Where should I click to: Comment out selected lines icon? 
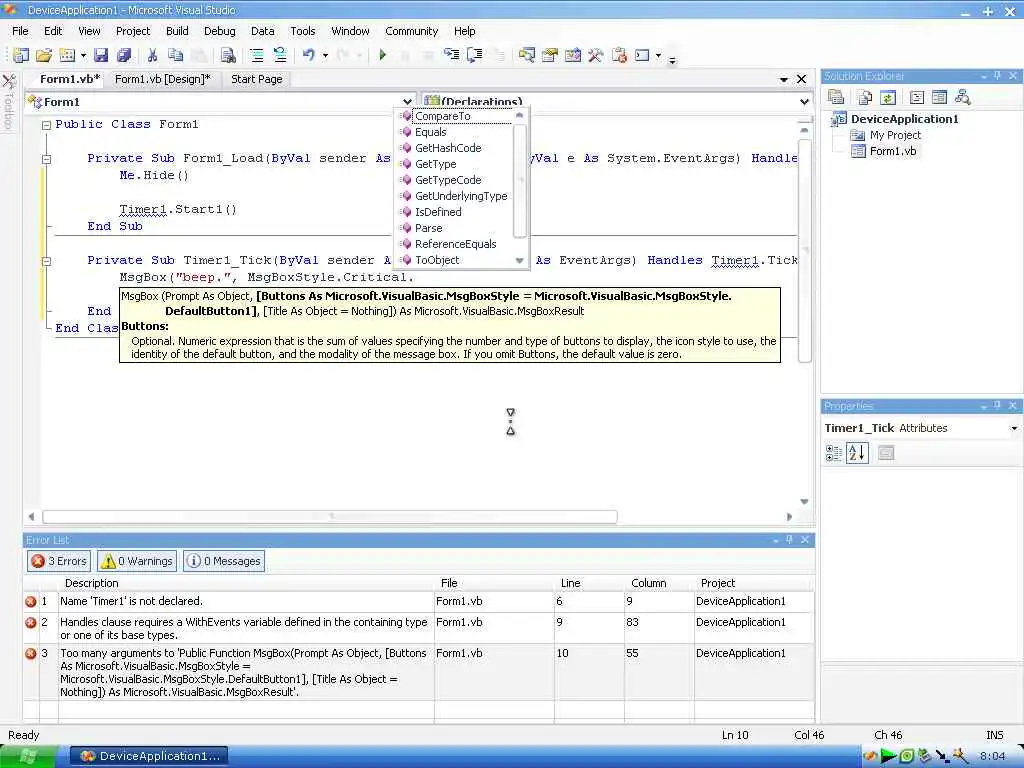tap(257, 56)
